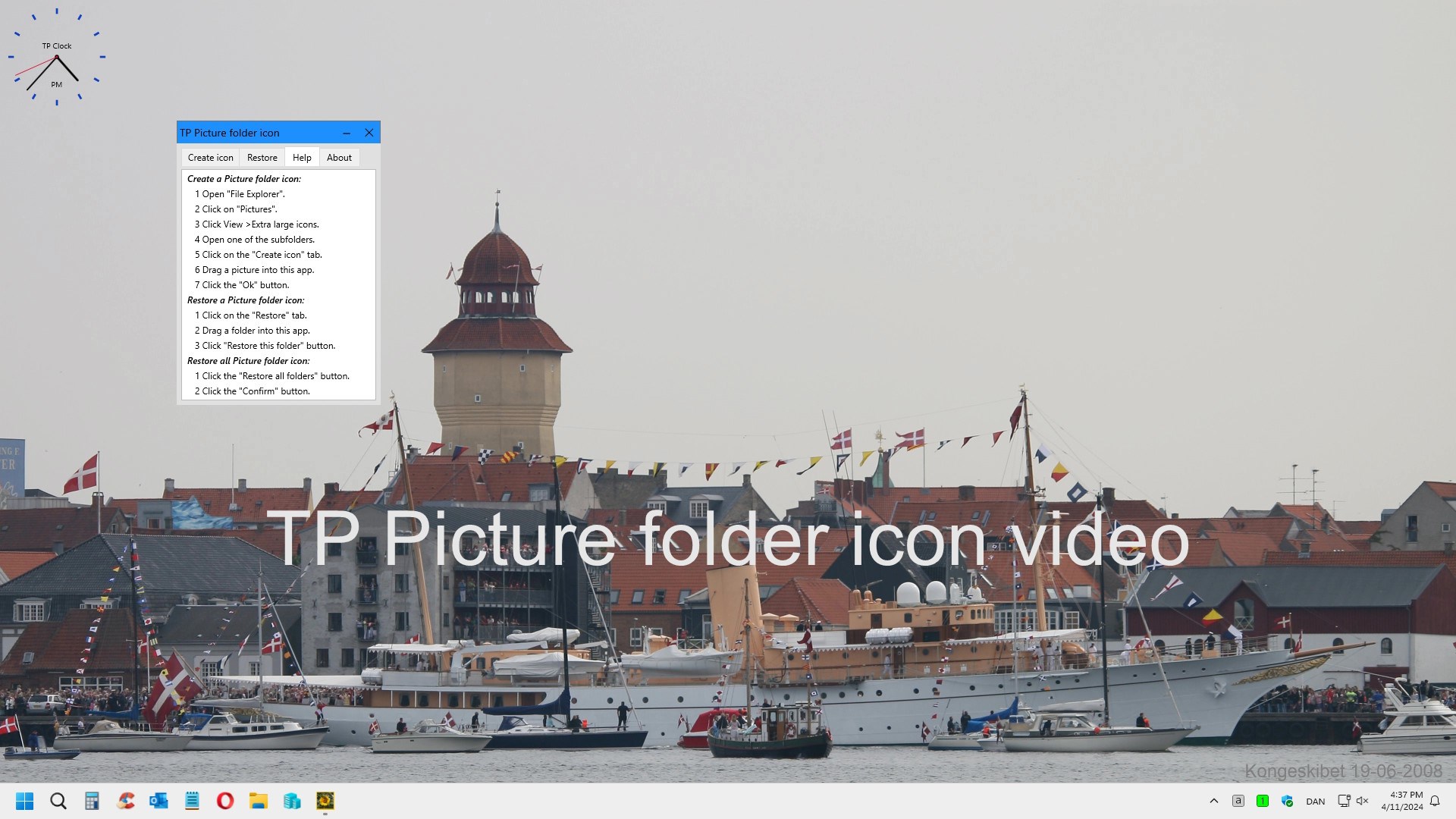Viewport: 1456px width, 819px height.
Task: Open taskbar Search
Action: point(58,801)
